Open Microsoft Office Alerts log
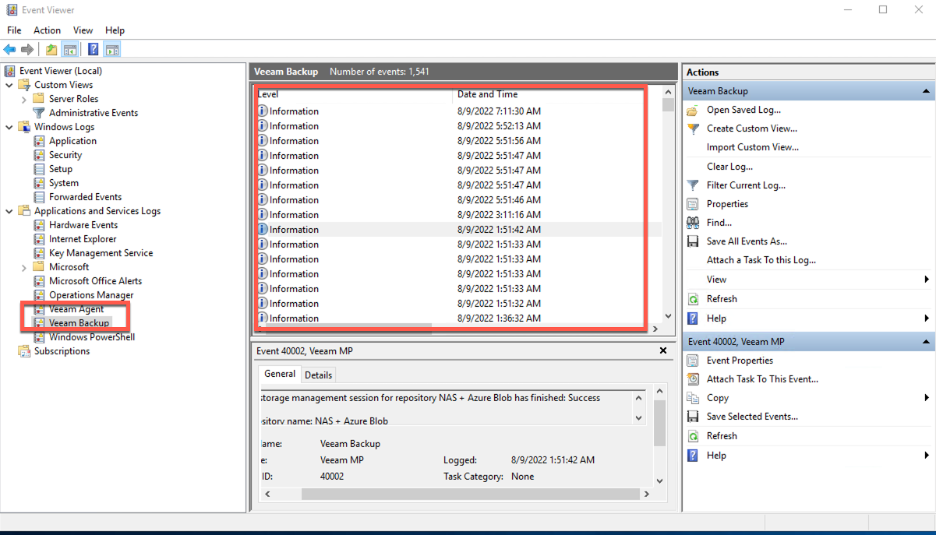 (x=95, y=281)
